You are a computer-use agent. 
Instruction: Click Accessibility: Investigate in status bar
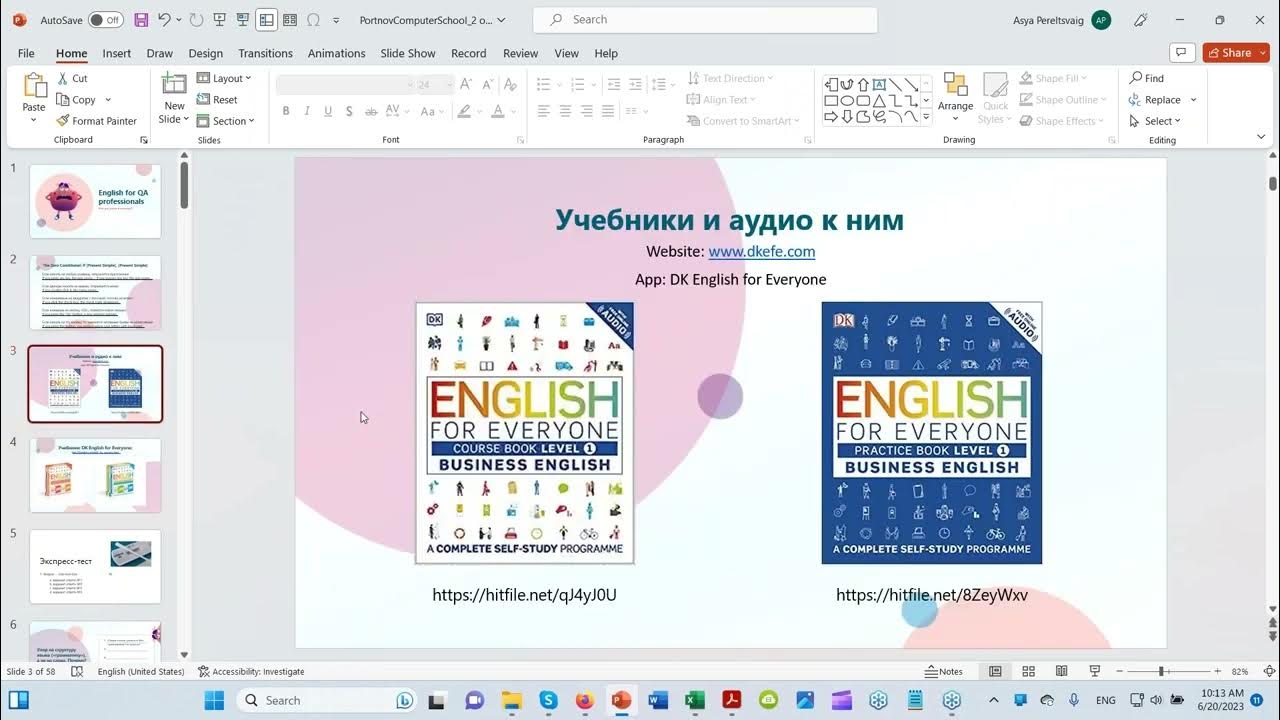251,672
